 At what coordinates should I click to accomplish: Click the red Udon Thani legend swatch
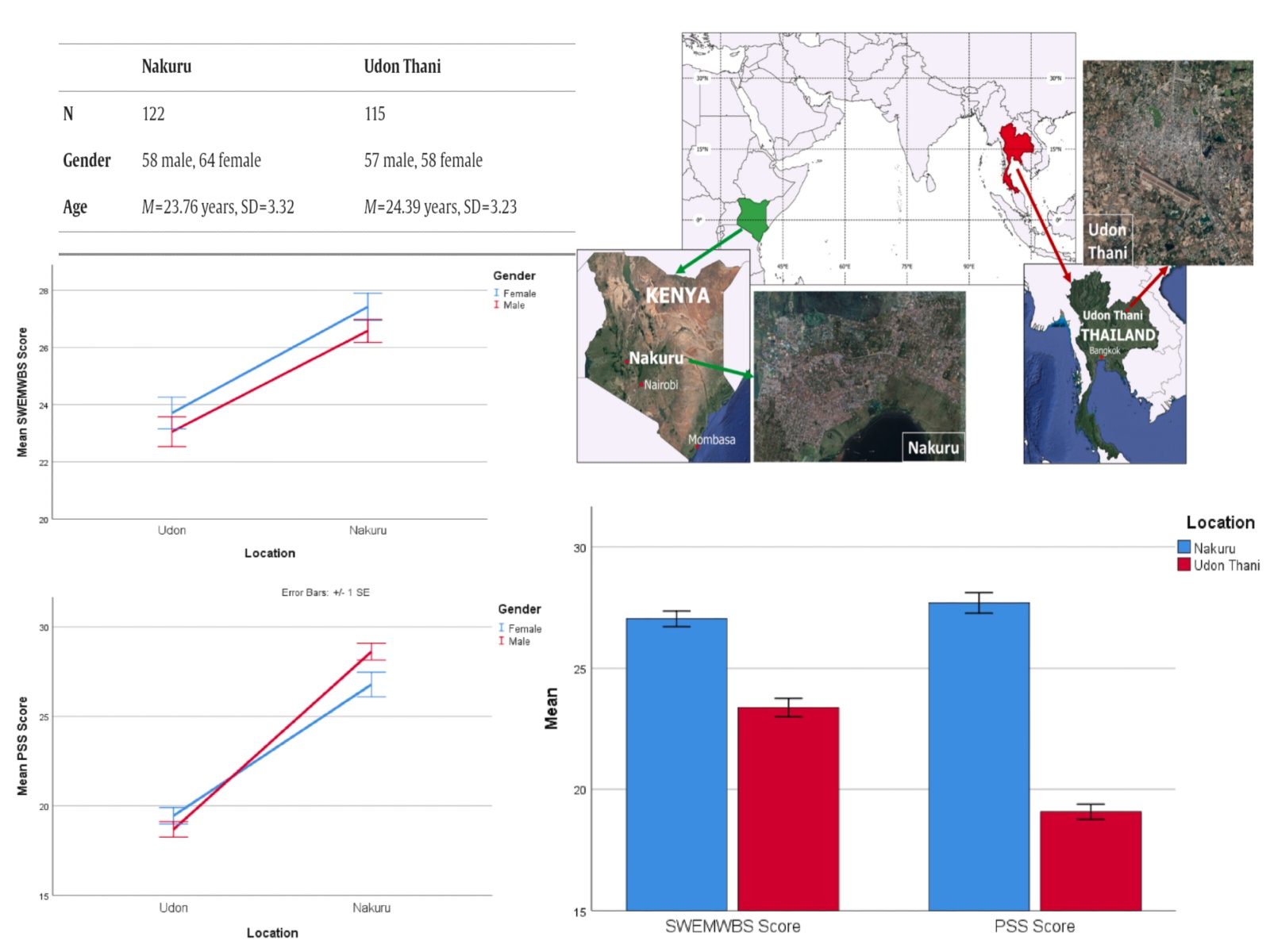pos(1183,565)
